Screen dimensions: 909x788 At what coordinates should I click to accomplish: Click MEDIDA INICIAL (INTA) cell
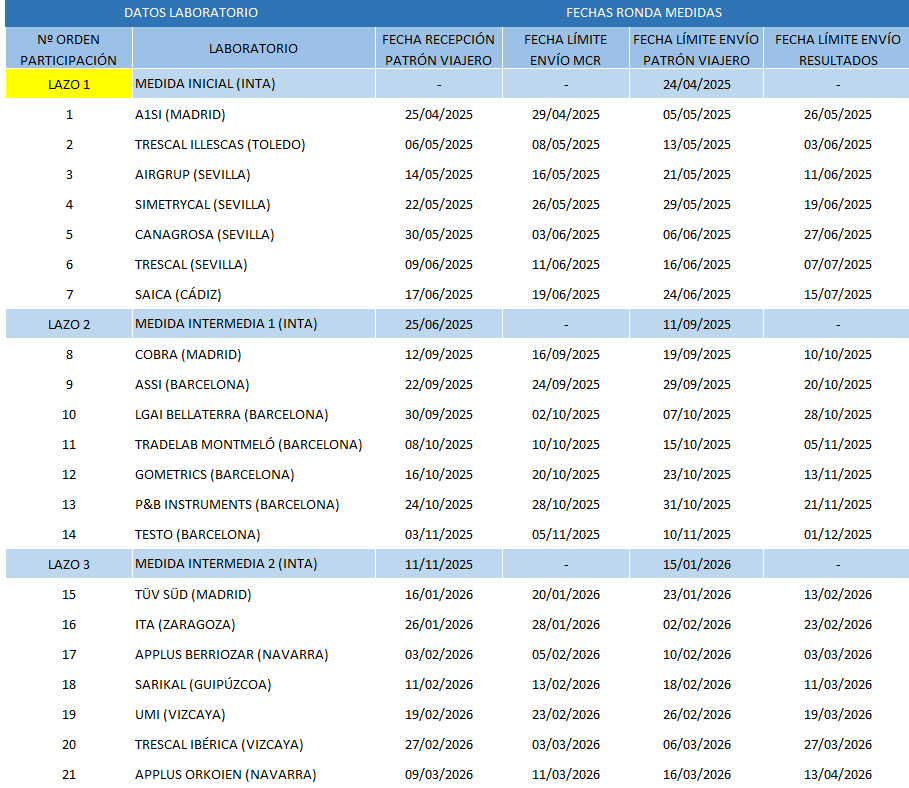(254, 84)
